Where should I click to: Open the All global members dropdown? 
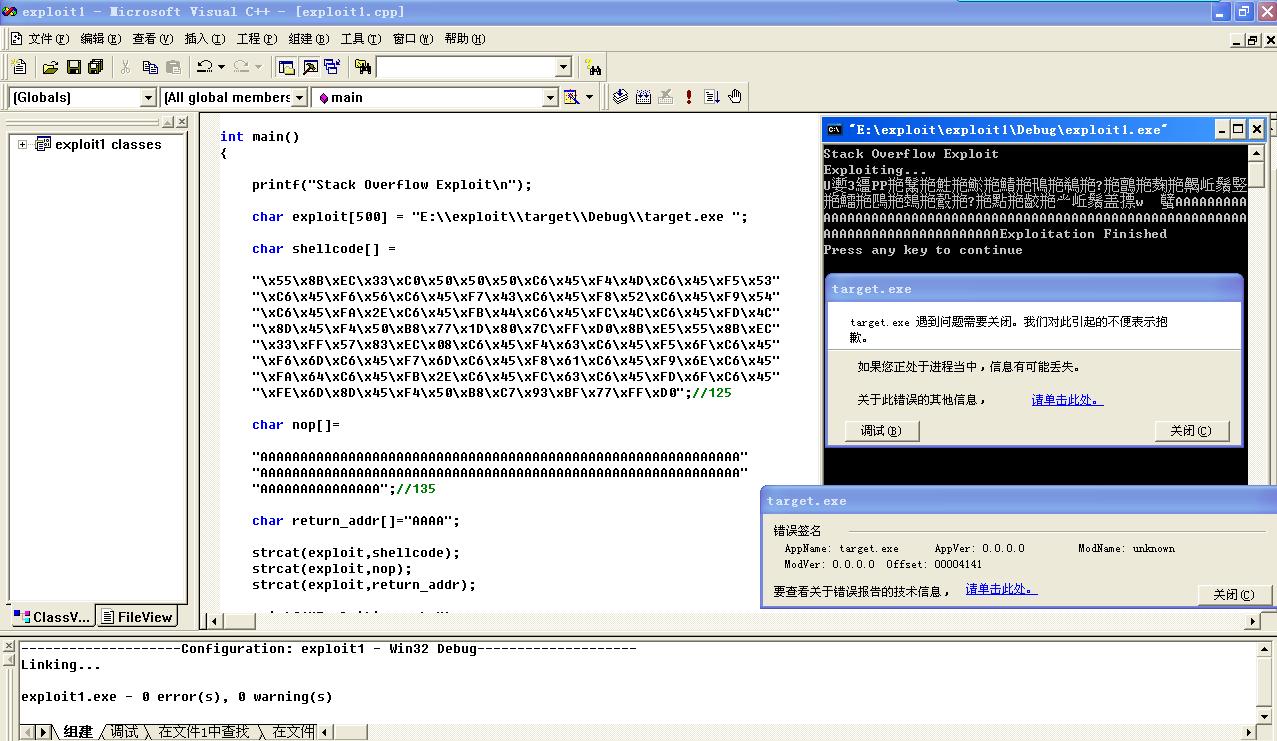tap(299, 97)
